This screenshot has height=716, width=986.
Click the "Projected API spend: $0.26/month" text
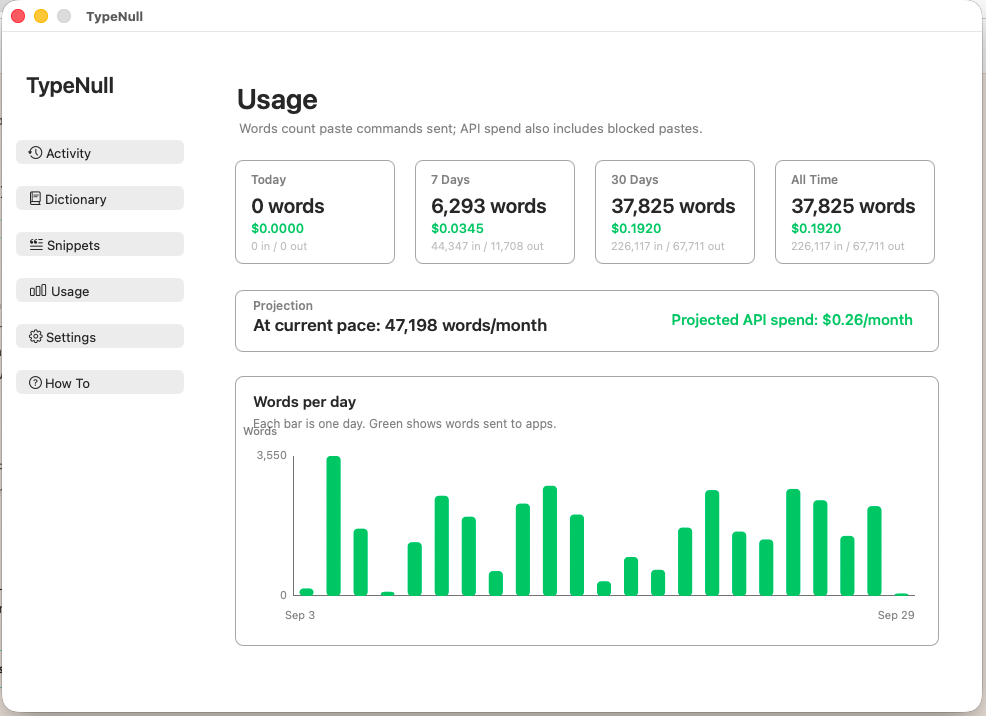coord(792,319)
